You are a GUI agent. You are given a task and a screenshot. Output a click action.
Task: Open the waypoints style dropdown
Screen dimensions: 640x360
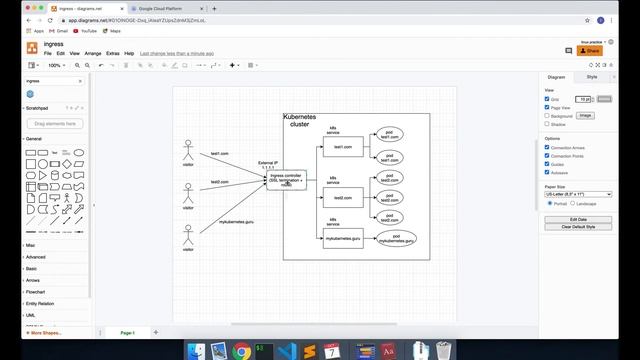coord(216,65)
